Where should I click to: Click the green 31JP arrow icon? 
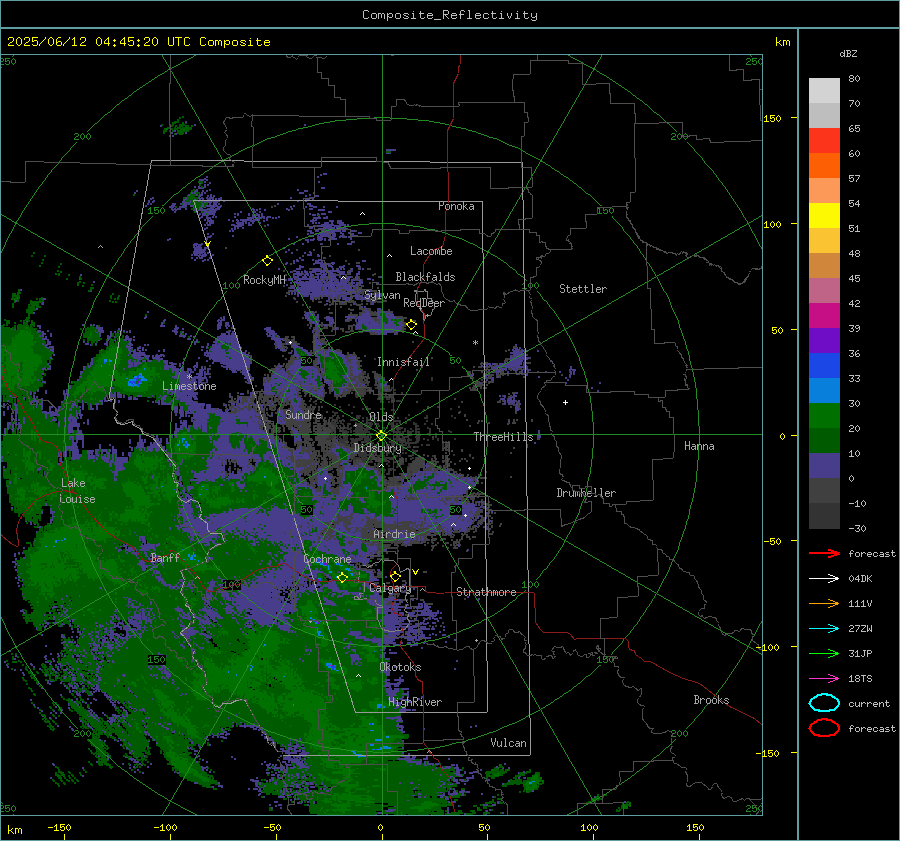pos(824,653)
